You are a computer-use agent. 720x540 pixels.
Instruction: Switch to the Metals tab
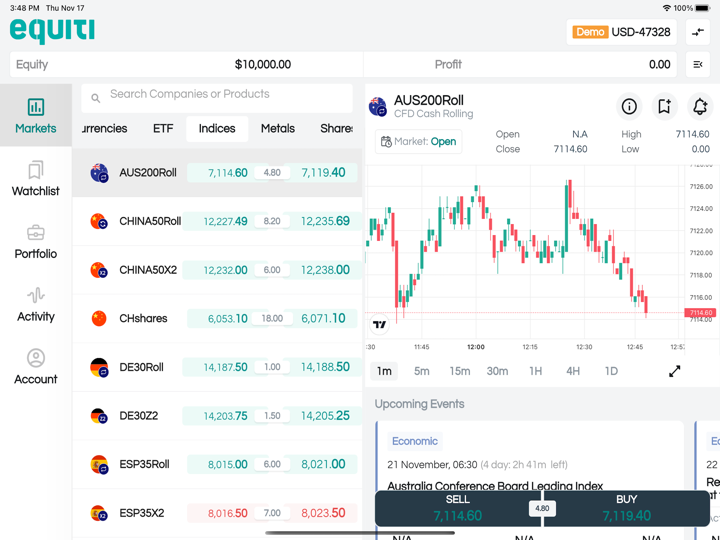tap(277, 128)
